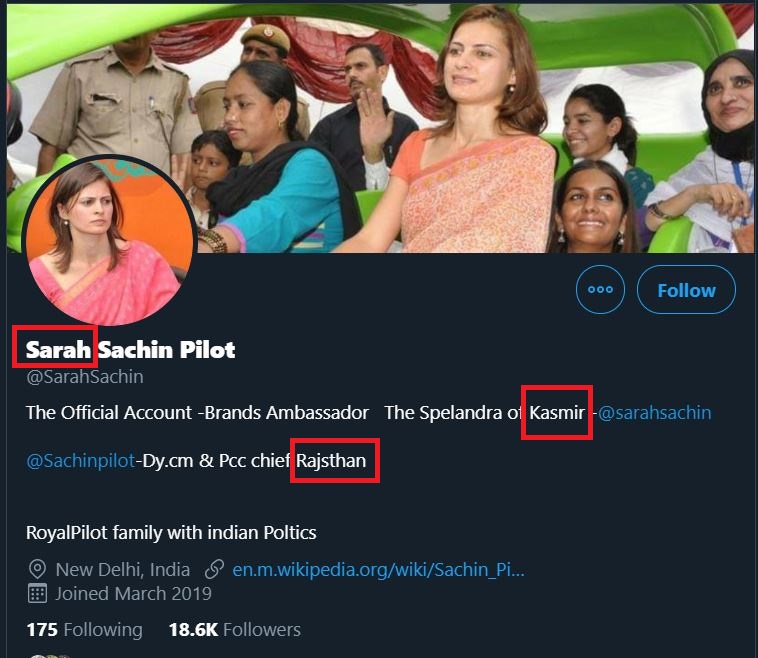This screenshot has height=658, width=758.
Task: Click the Follow button
Action: [686, 290]
